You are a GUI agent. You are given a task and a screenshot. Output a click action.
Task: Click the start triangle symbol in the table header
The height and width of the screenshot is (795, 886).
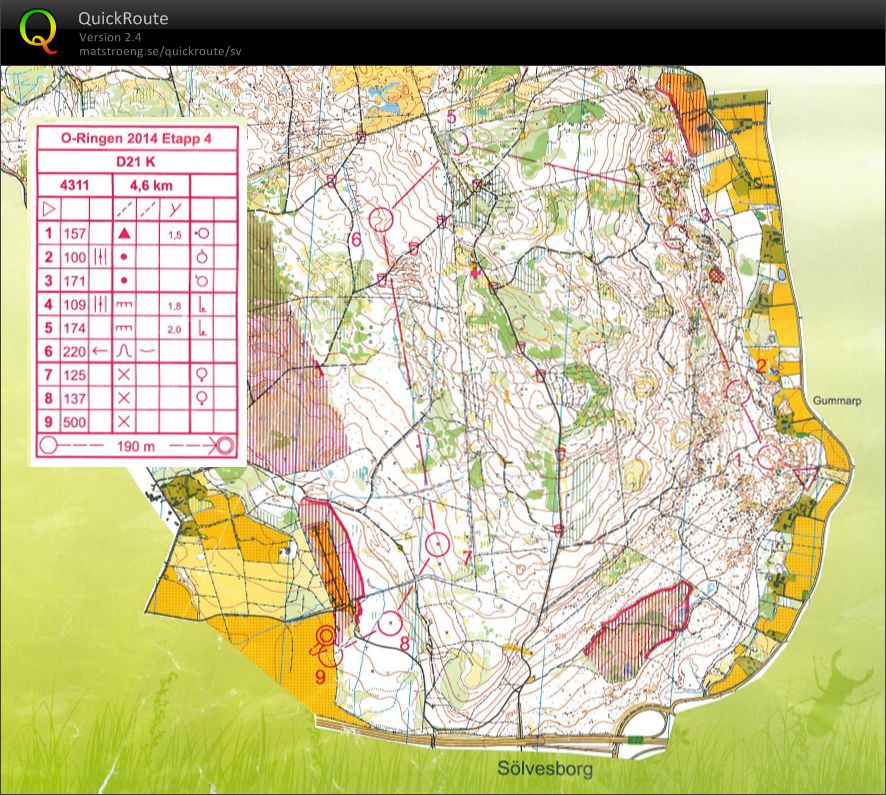(49, 210)
